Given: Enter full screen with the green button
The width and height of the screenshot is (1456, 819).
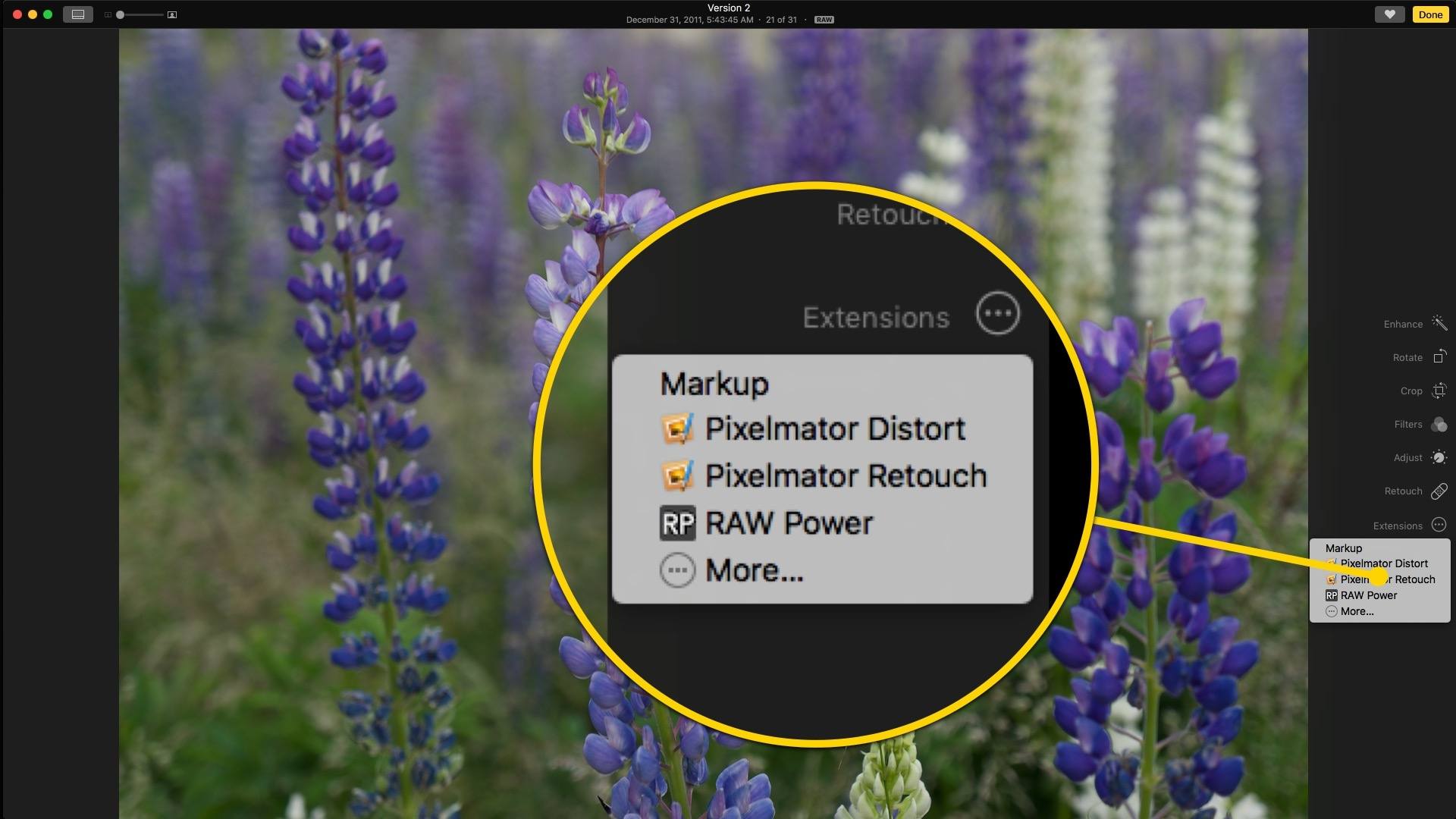Looking at the screenshot, I should tap(48, 14).
